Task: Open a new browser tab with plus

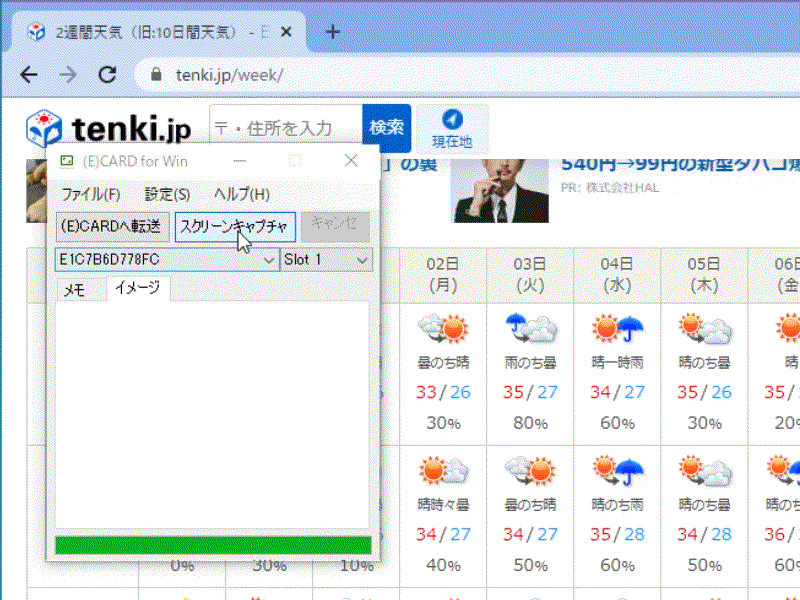Action: click(333, 32)
